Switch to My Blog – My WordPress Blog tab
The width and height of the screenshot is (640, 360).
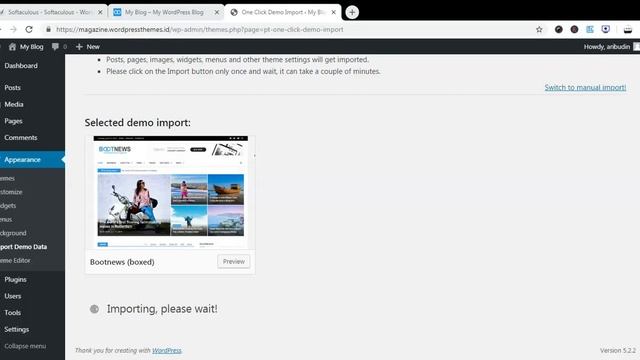click(x=165, y=12)
